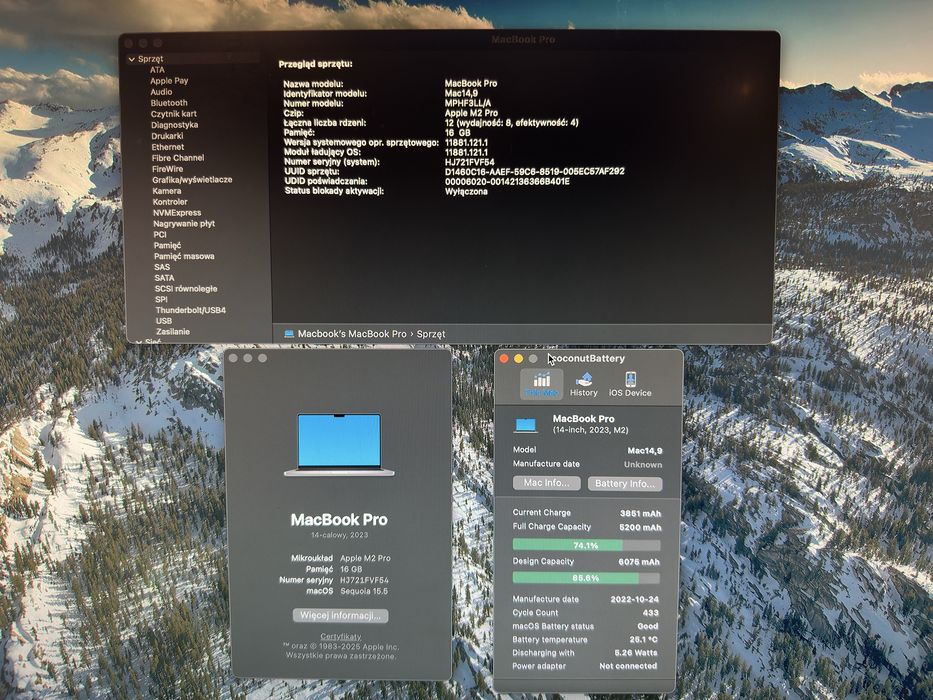The height and width of the screenshot is (700, 933).
Task: Click Sequoia 15.5 macOS version text
Action: coord(364,590)
